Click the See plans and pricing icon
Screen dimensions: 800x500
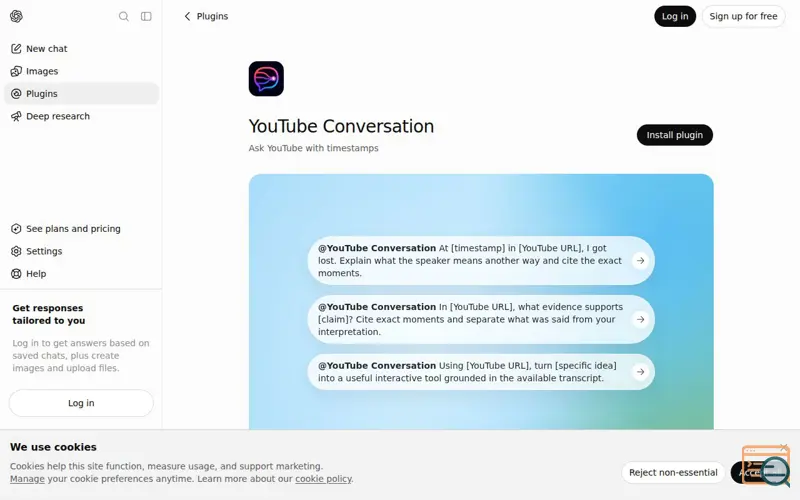click(16, 229)
